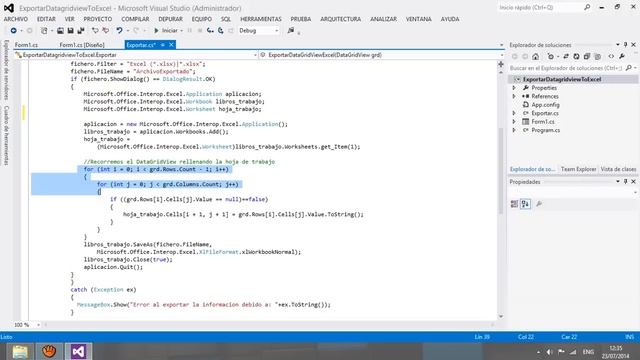
Task: Click the Undo toolbar icon
Action: click(119, 31)
